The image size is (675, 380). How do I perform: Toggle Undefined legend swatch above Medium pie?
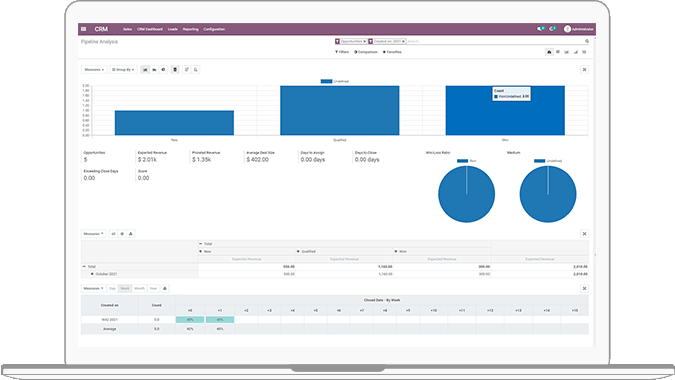click(540, 161)
